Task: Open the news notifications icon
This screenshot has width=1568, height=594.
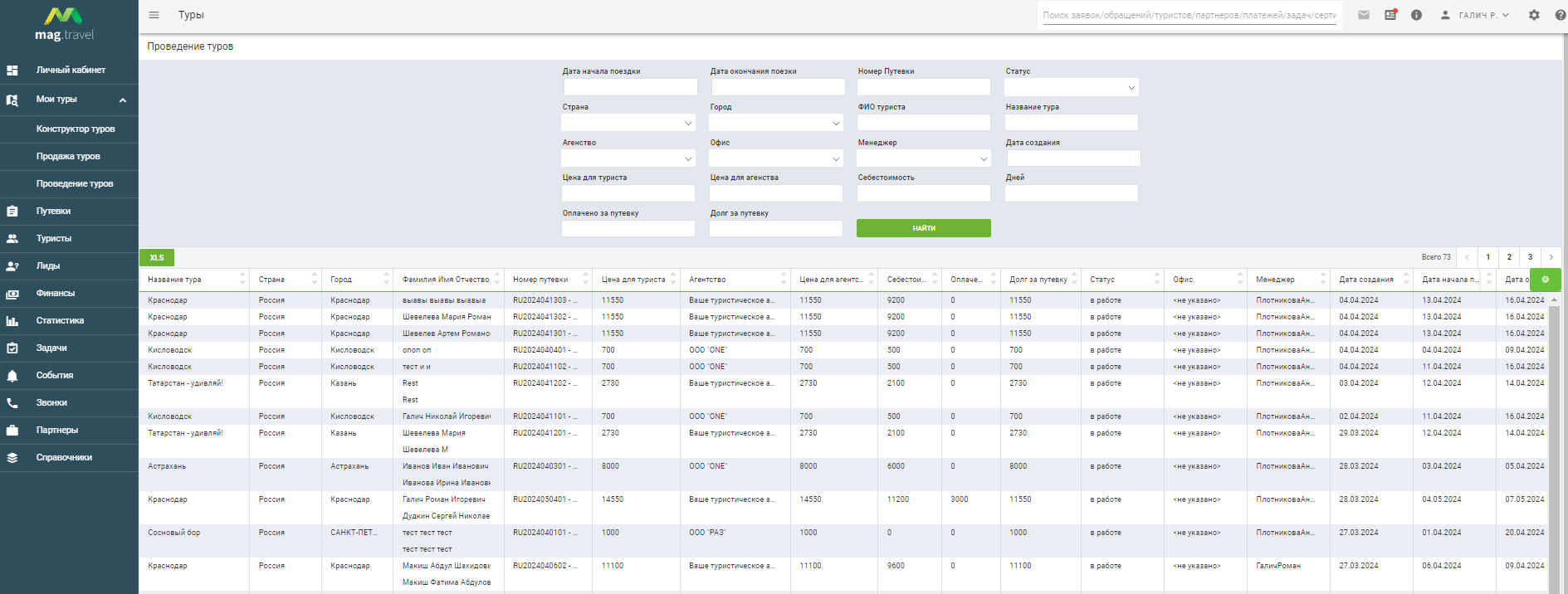Action: 1390,15
